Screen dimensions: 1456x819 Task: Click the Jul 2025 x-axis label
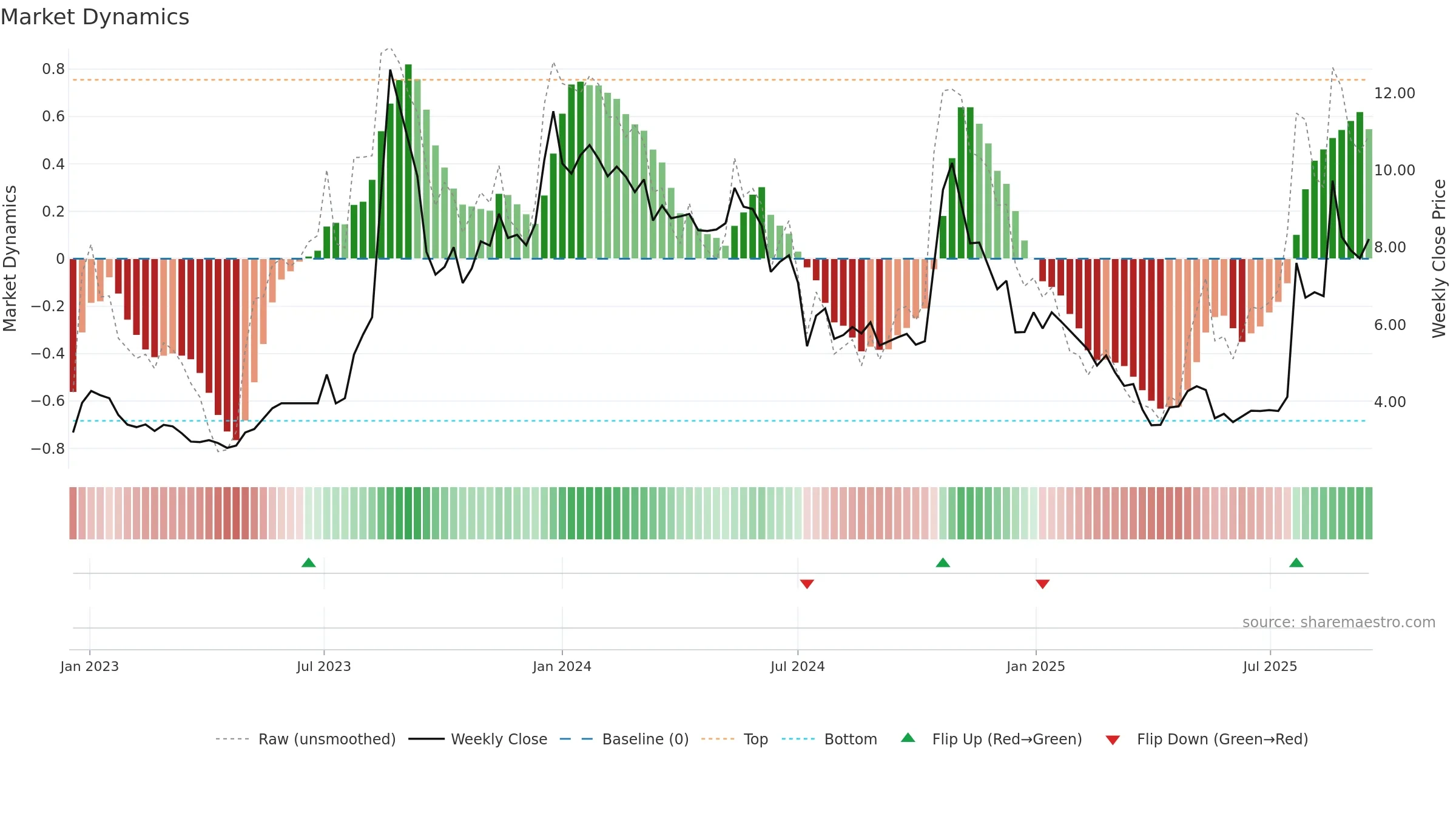[1270, 666]
